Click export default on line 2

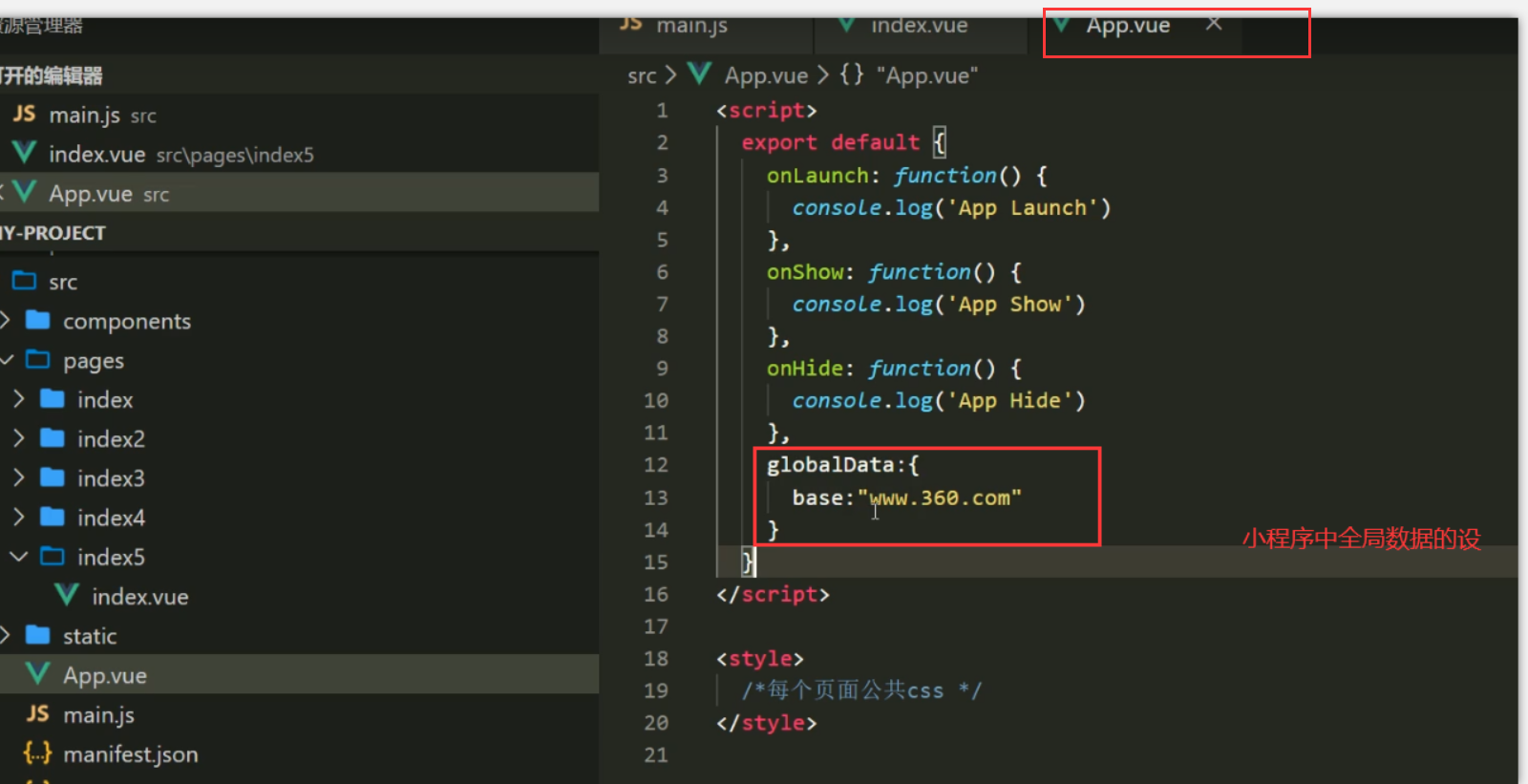(831, 142)
